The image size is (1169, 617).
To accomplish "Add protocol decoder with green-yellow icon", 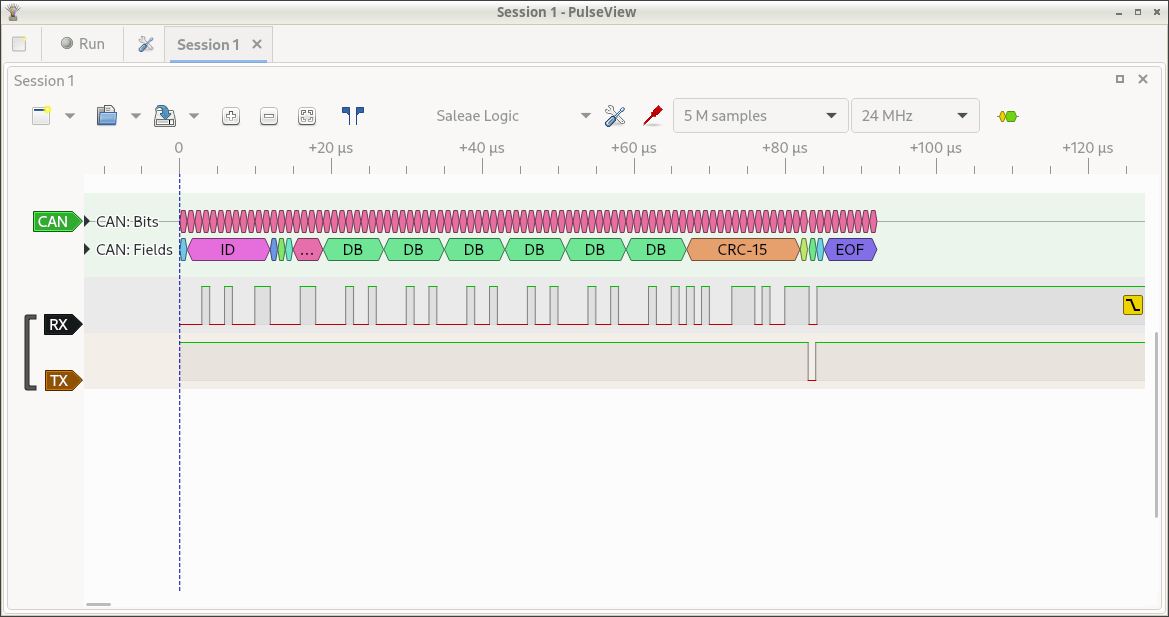I will tap(1008, 116).
